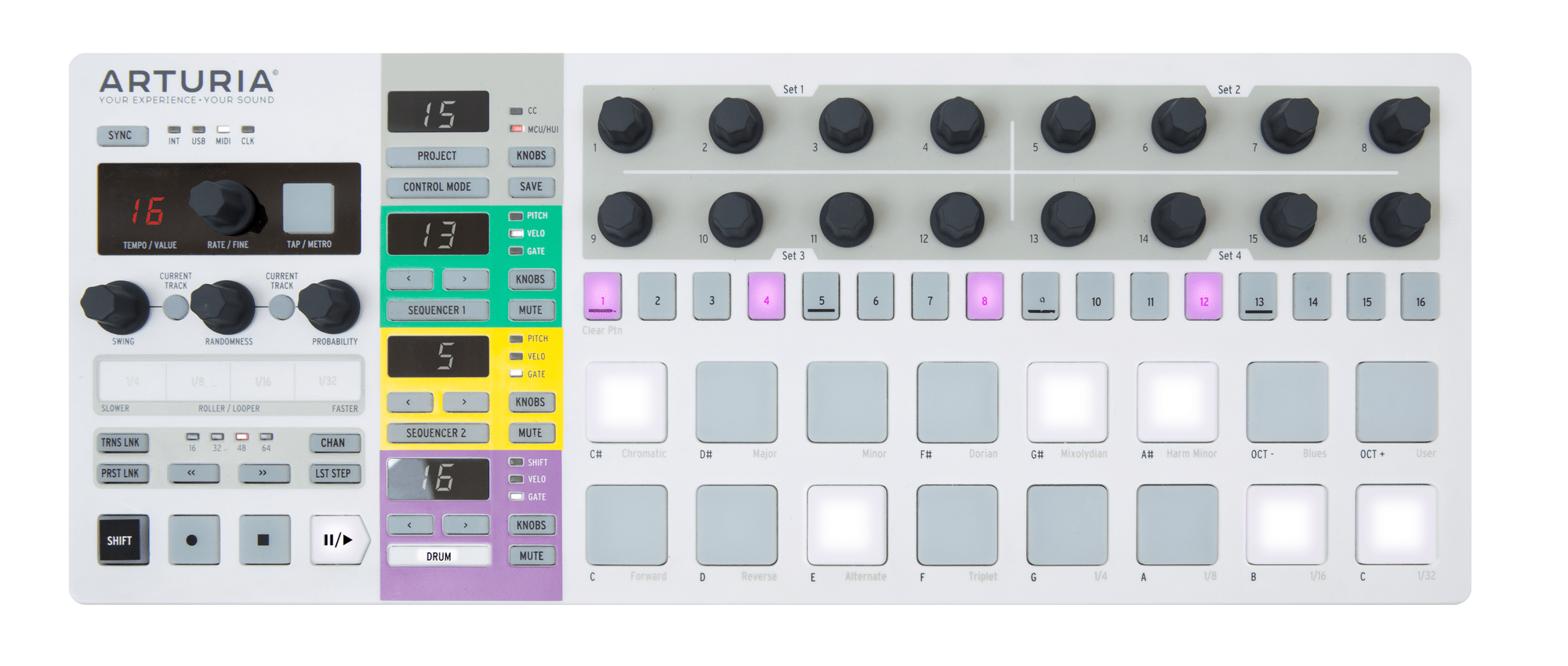Hit the Stop button with the square icon
This screenshot has width=1568, height=666.
pyautogui.click(x=263, y=540)
